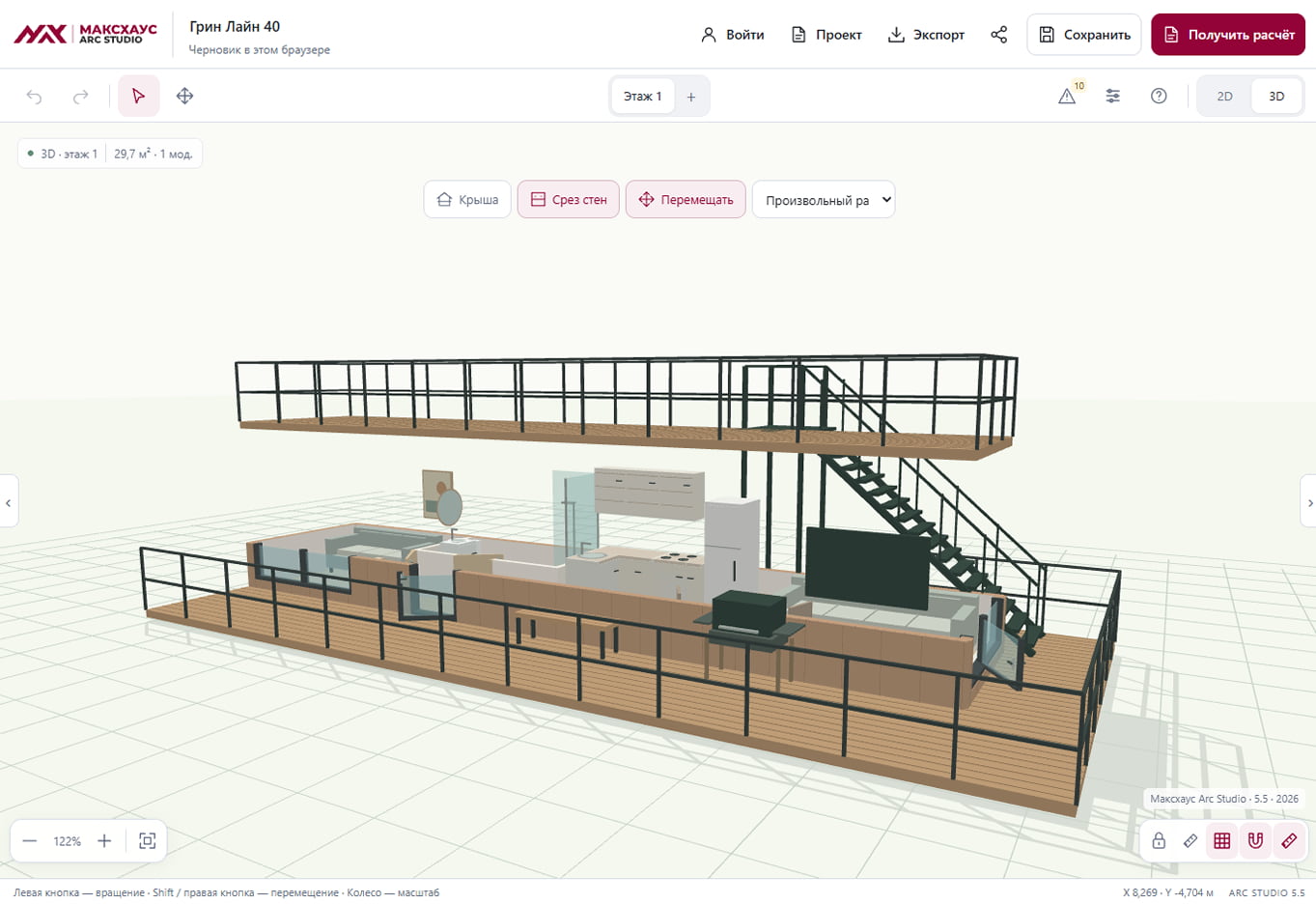
Task: Click Войти to sign in
Action: tap(733, 35)
